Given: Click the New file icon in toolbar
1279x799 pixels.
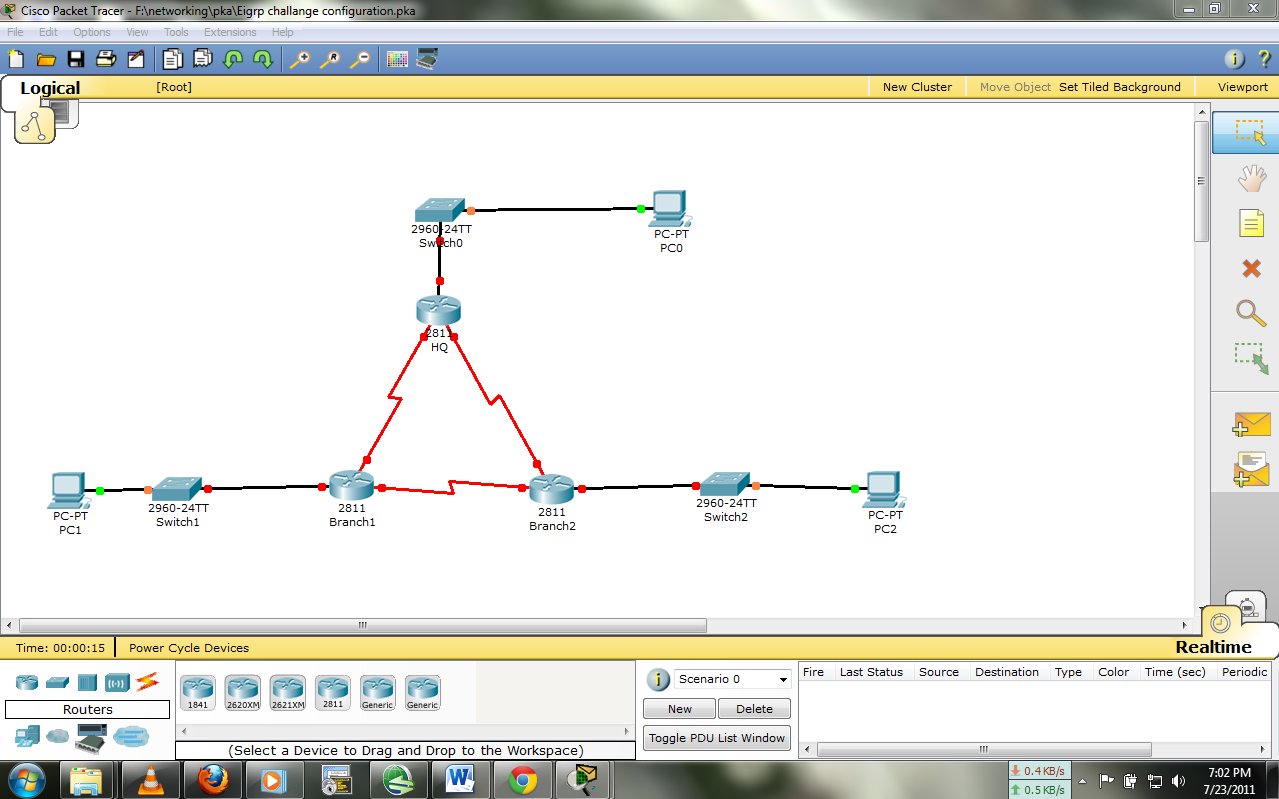Looking at the screenshot, I should pyautogui.click(x=15, y=59).
